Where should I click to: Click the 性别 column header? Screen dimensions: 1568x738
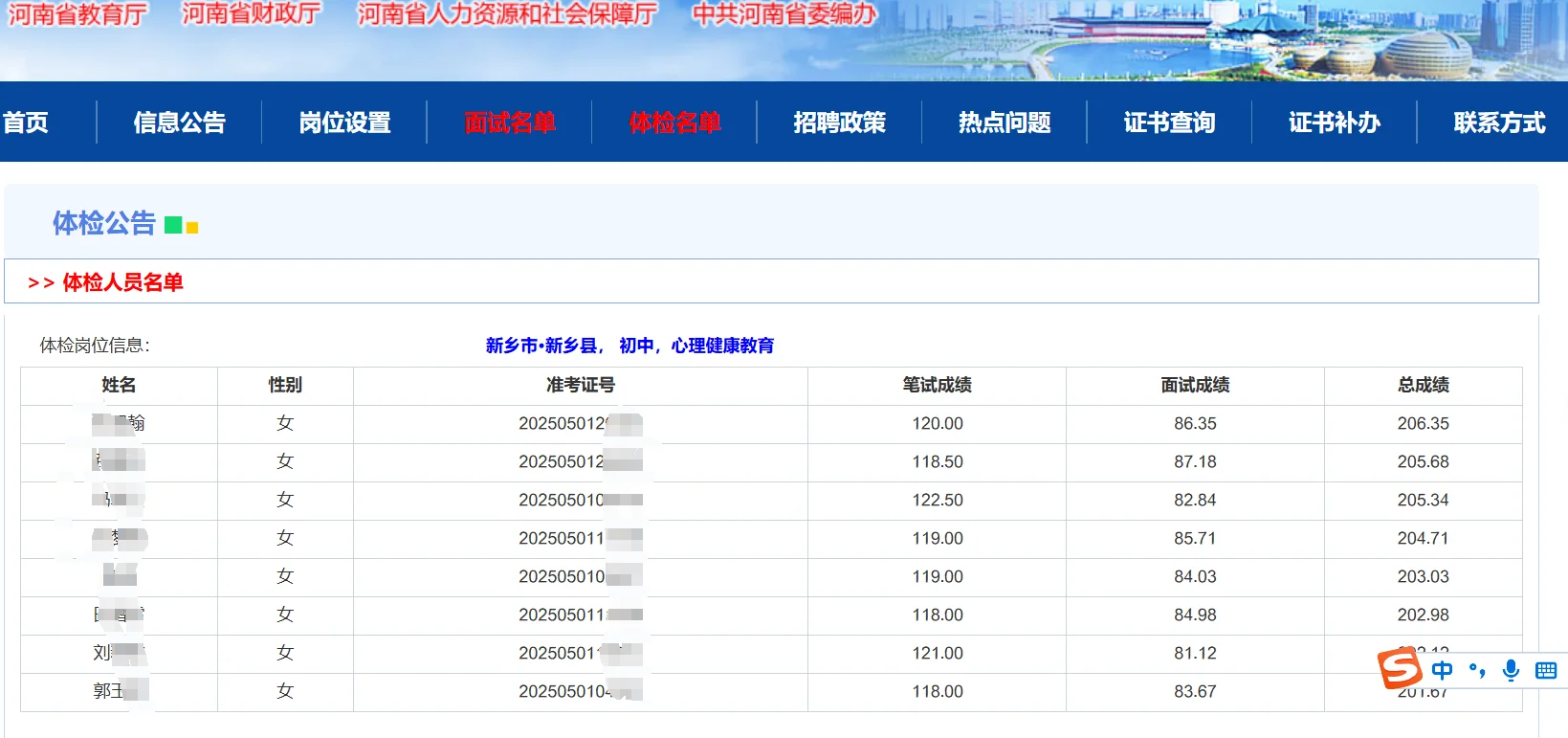(285, 385)
